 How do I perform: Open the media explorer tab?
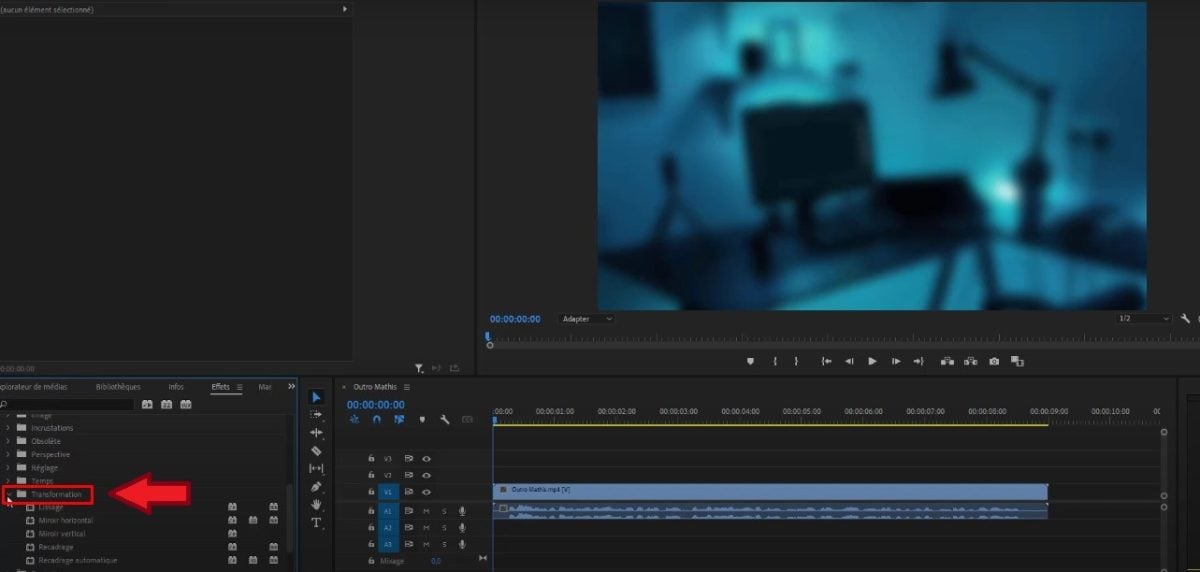tap(34, 387)
